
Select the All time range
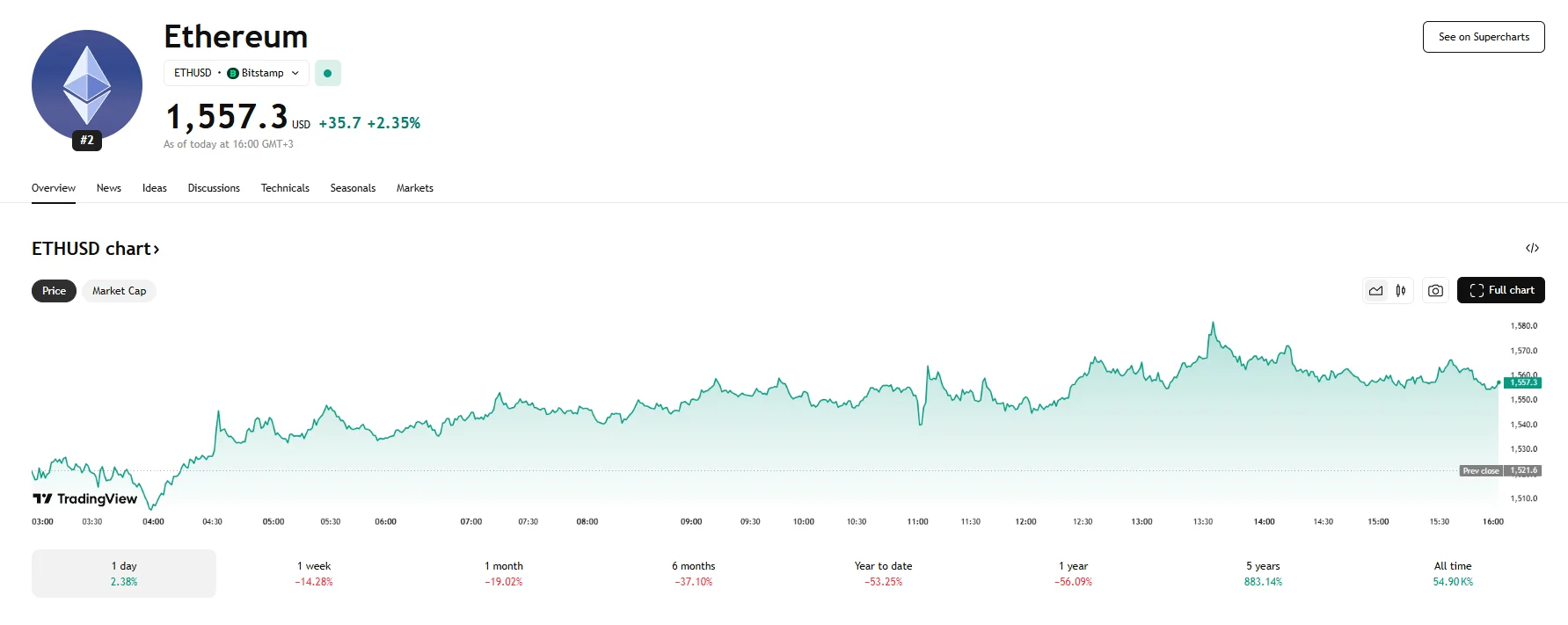pos(1452,573)
